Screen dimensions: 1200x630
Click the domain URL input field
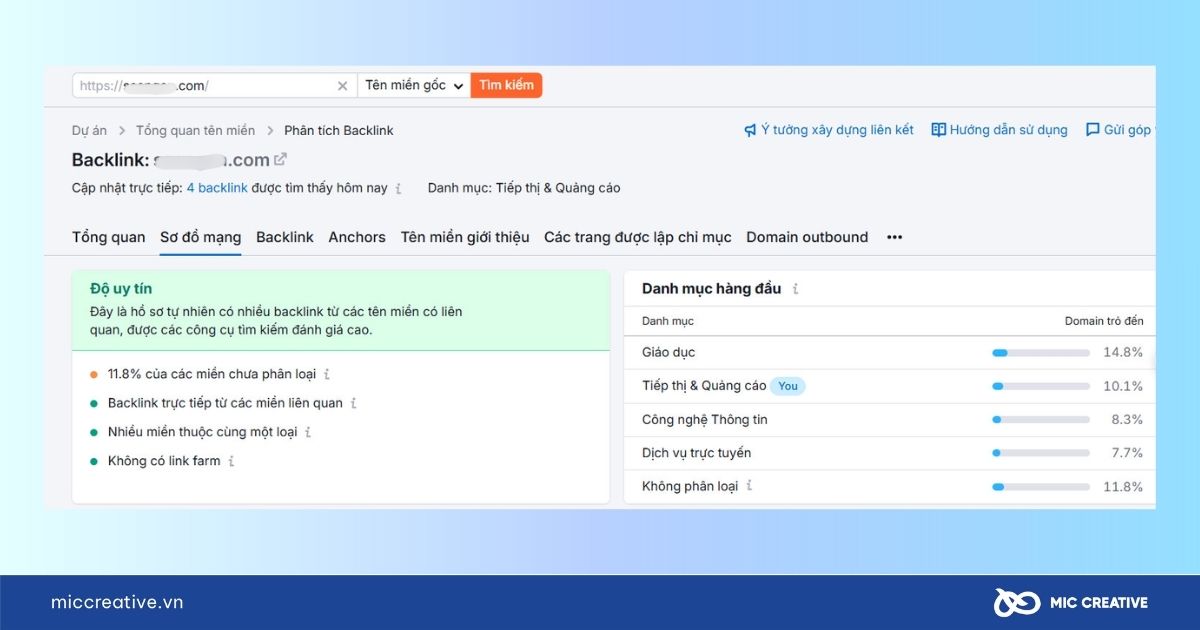click(x=200, y=86)
